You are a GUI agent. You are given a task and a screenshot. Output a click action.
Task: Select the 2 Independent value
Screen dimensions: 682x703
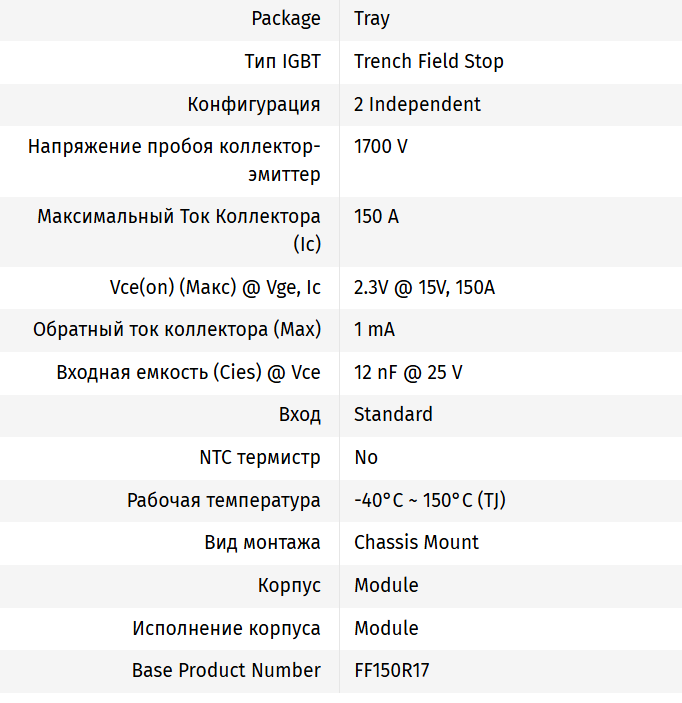(x=417, y=104)
